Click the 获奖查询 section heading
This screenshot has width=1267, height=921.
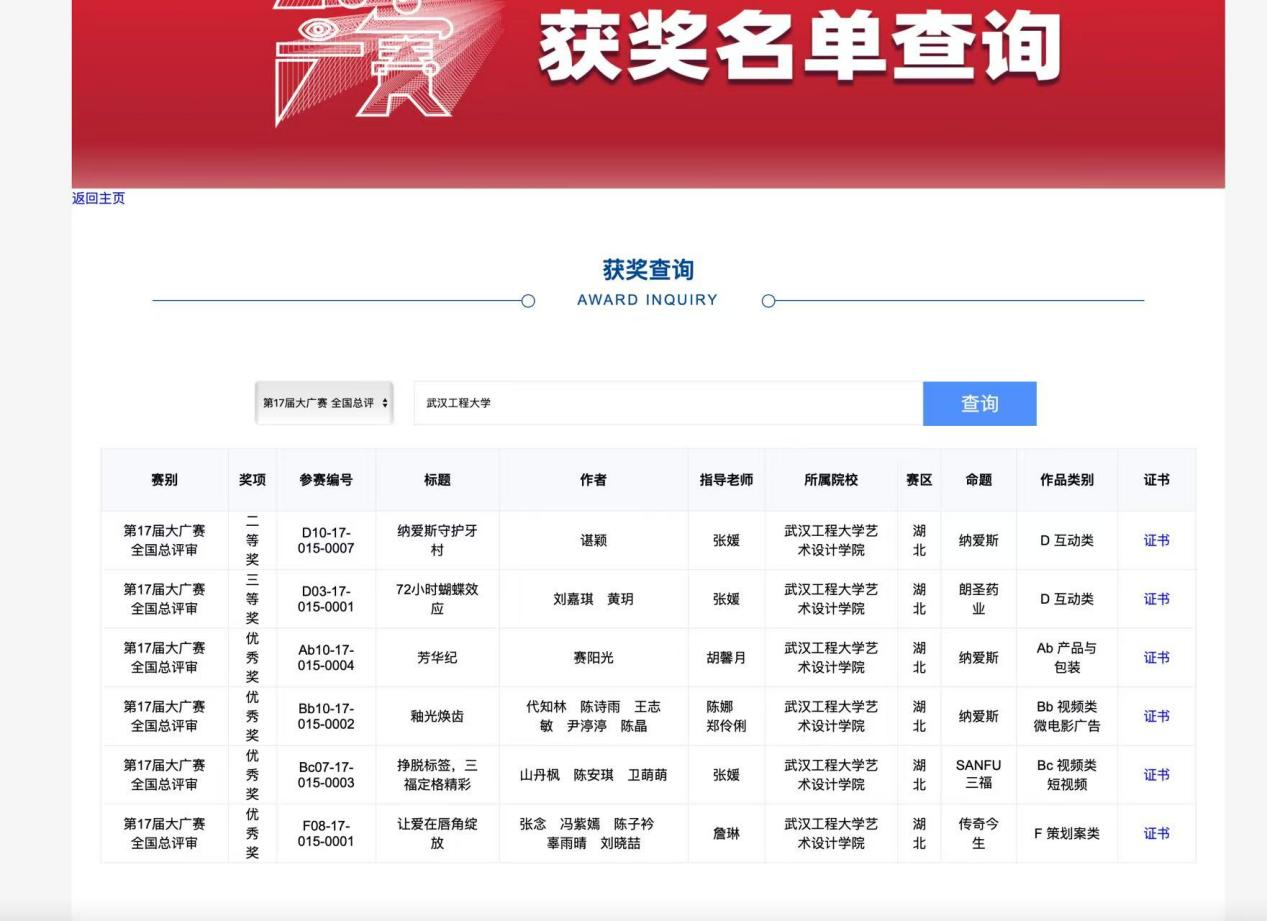tap(647, 270)
